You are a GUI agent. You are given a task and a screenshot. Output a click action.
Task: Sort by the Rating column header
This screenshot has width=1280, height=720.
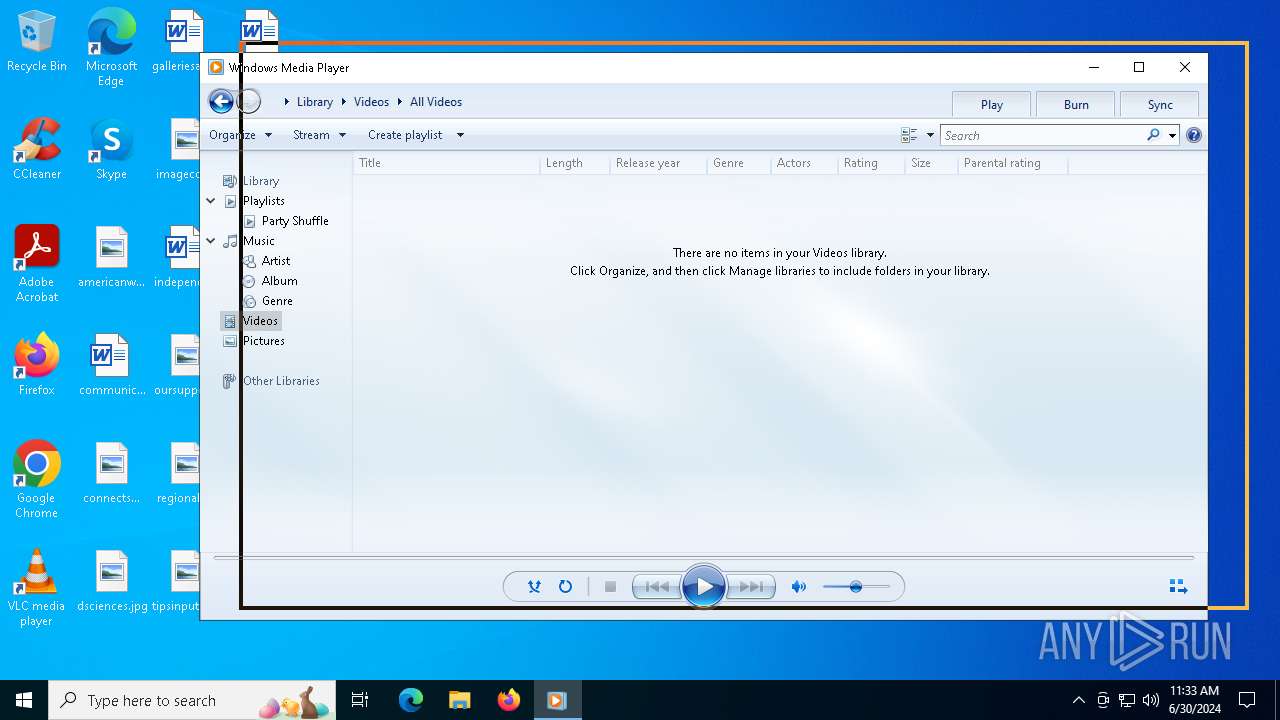(871, 163)
